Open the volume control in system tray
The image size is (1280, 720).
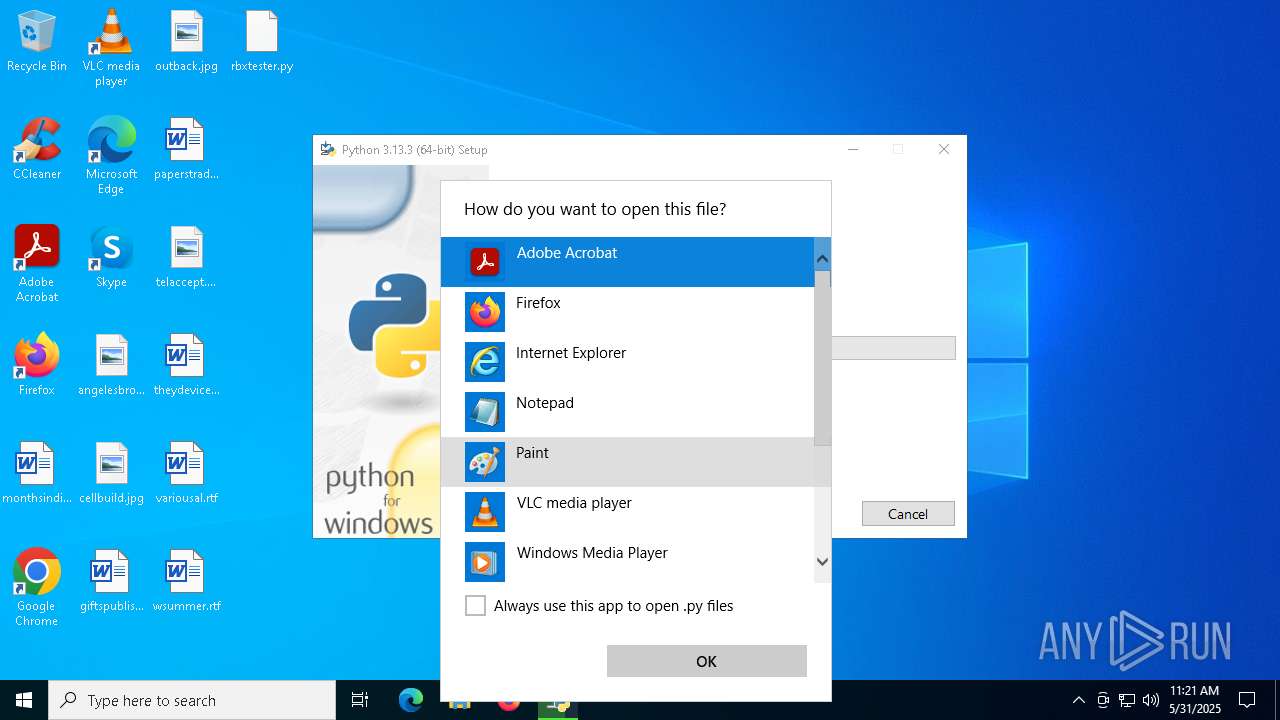coord(1151,700)
